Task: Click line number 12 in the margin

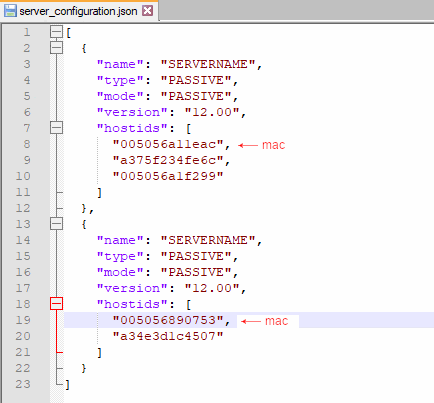Action: pyautogui.click(x=23, y=208)
